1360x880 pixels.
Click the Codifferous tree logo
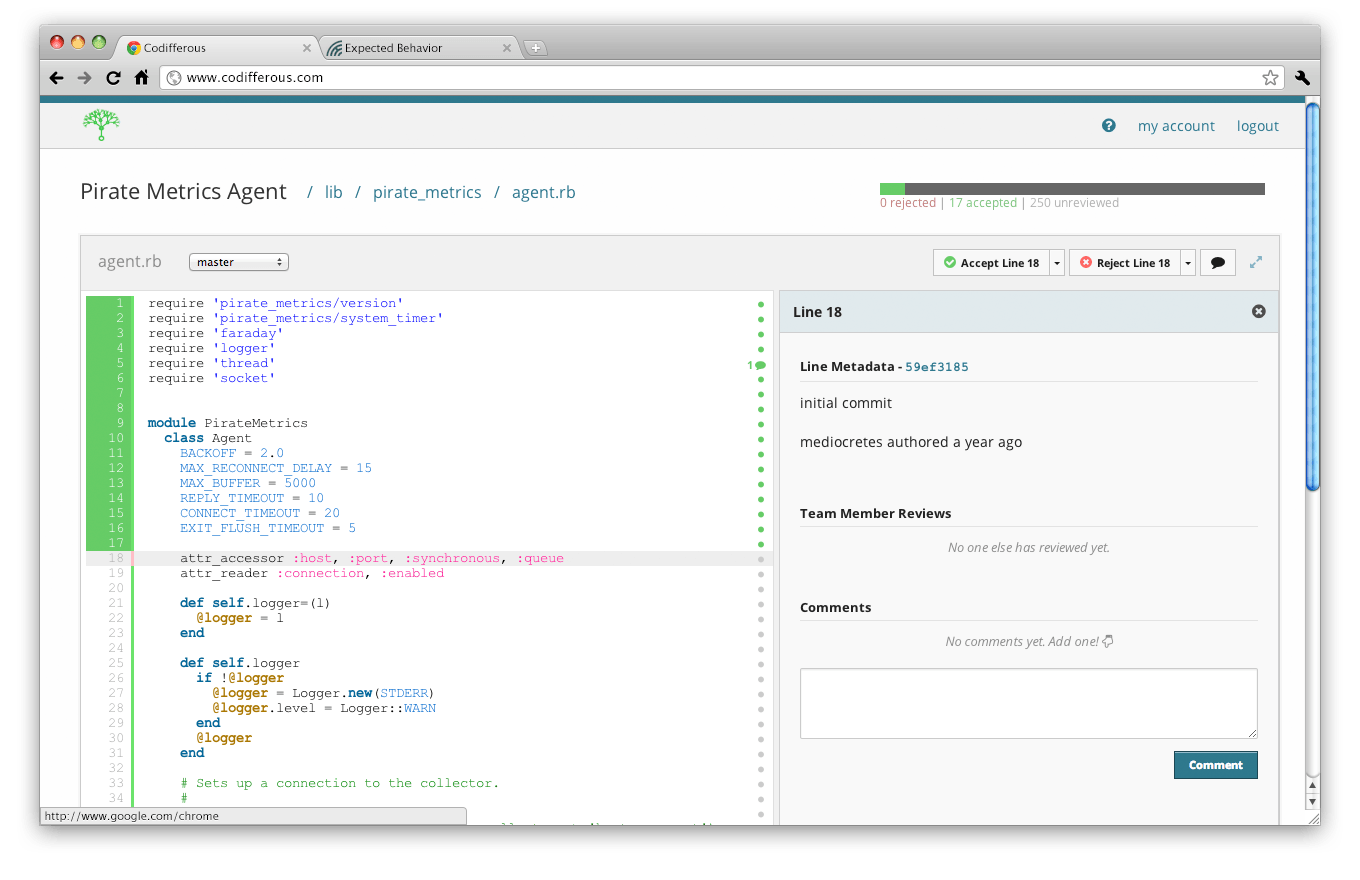(101, 125)
